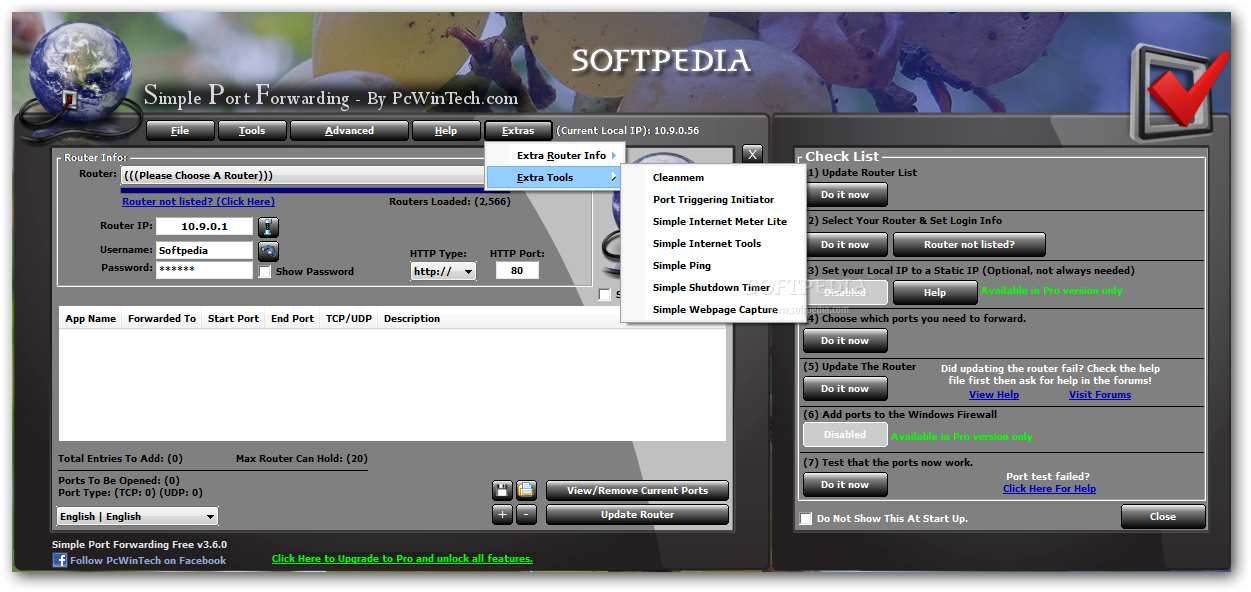This screenshot has height=592, width=1251.
Task: Click Router not listed? button in Check List
Action: [969, 245]
